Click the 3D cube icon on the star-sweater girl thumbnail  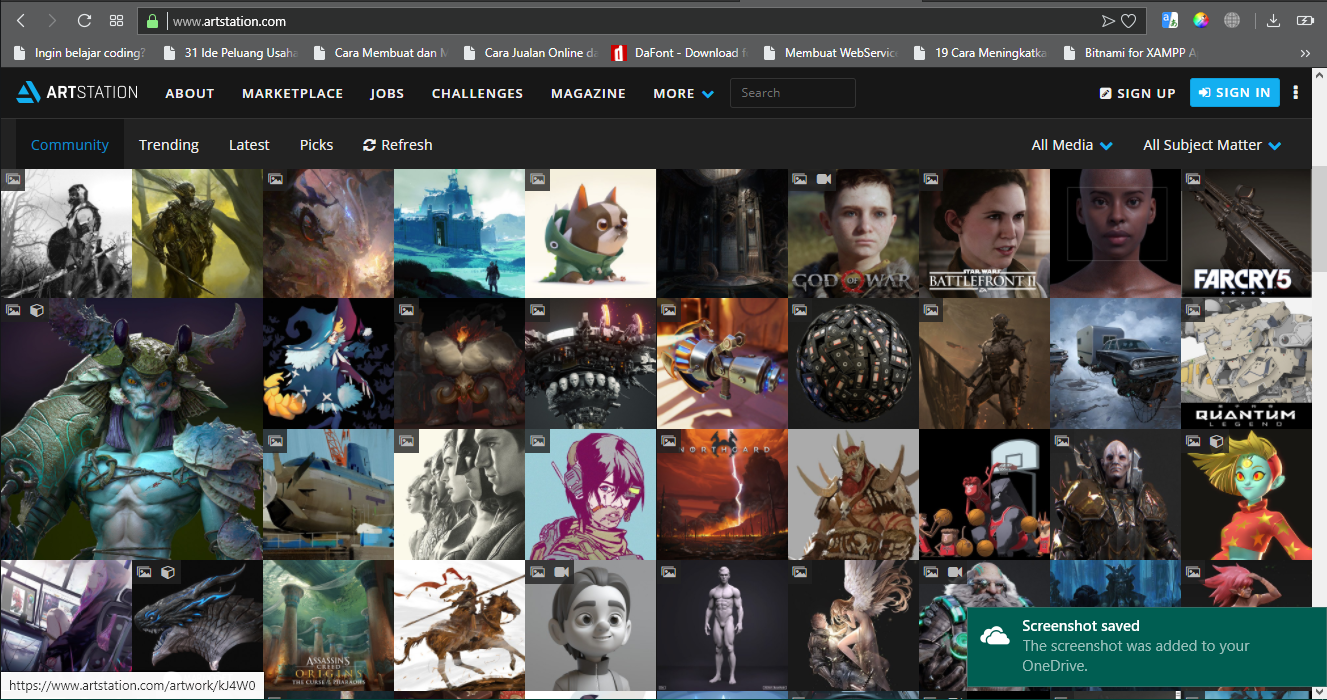[1218, 441]
